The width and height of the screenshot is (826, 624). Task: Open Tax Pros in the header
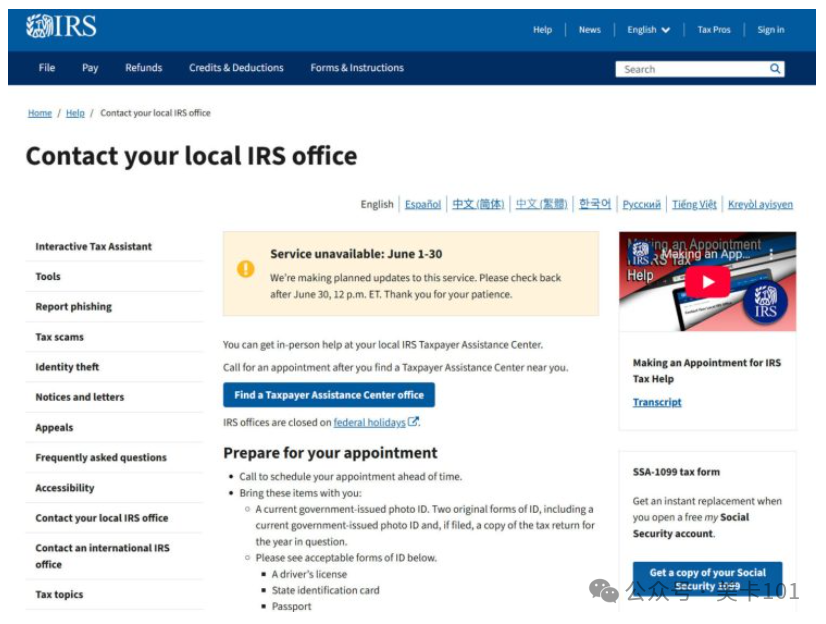point(714,29)
